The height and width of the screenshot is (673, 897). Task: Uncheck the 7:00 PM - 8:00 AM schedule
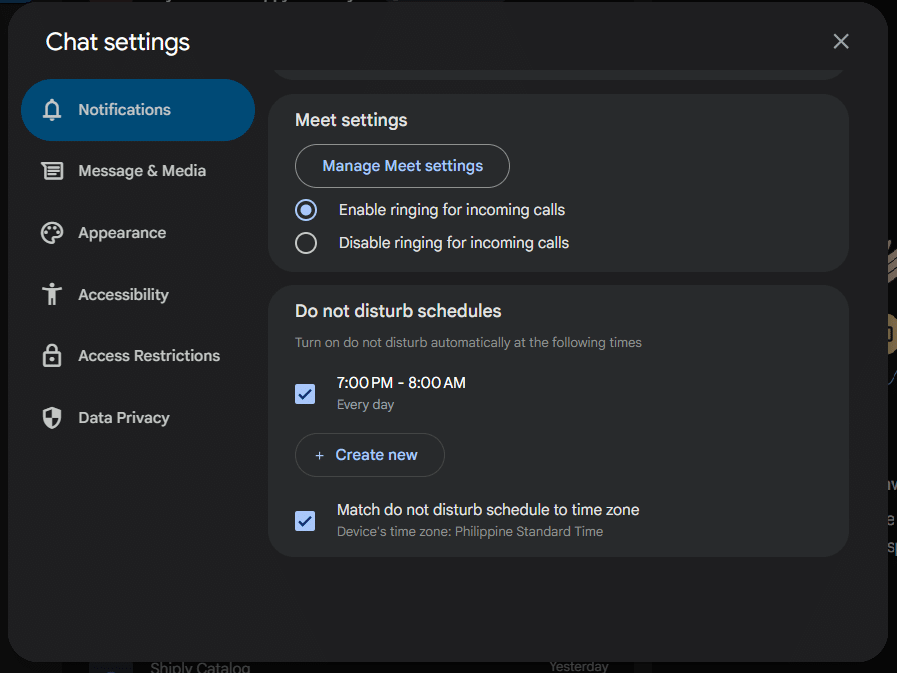pyautogui.click(x=305, y=394)
